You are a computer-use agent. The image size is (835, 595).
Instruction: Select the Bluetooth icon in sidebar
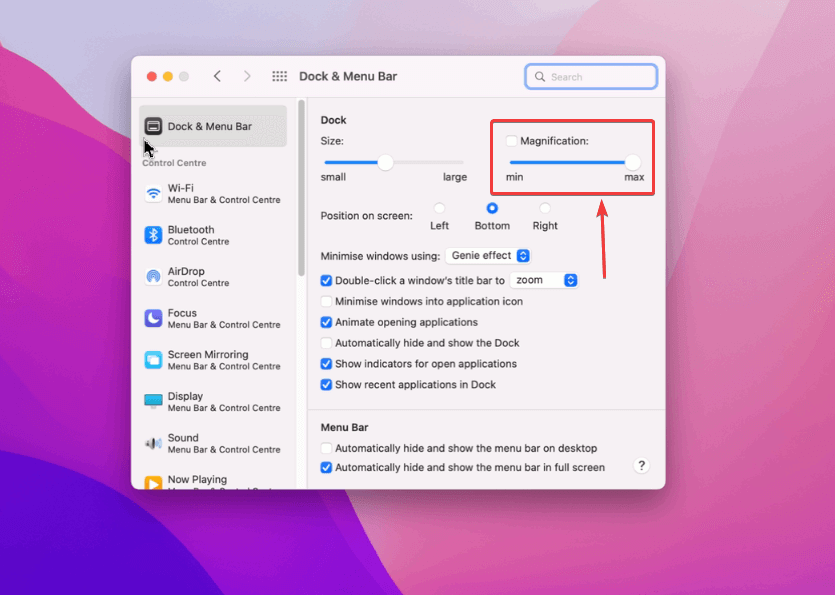pos(153,235)
